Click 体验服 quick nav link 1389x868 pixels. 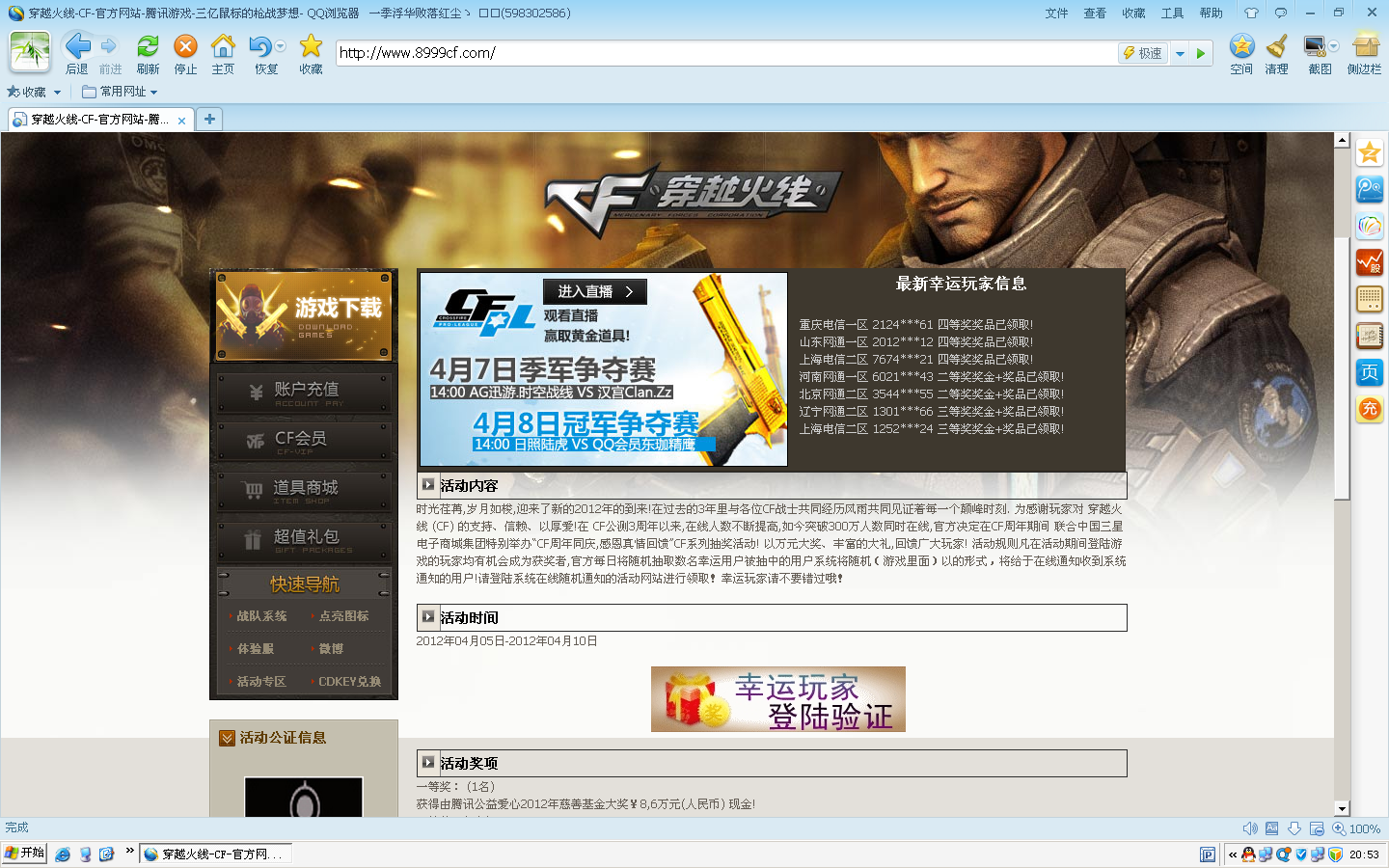click(256, 648)
